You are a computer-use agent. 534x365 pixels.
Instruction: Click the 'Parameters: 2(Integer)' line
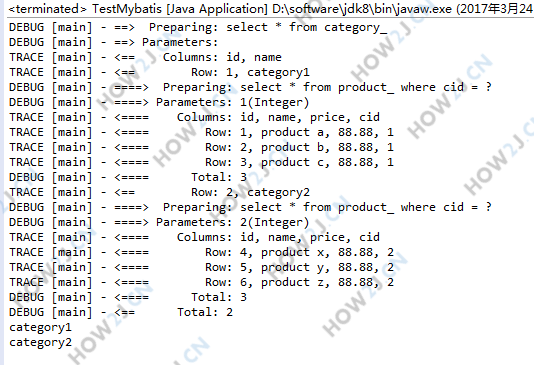click(x=159, y=222)
